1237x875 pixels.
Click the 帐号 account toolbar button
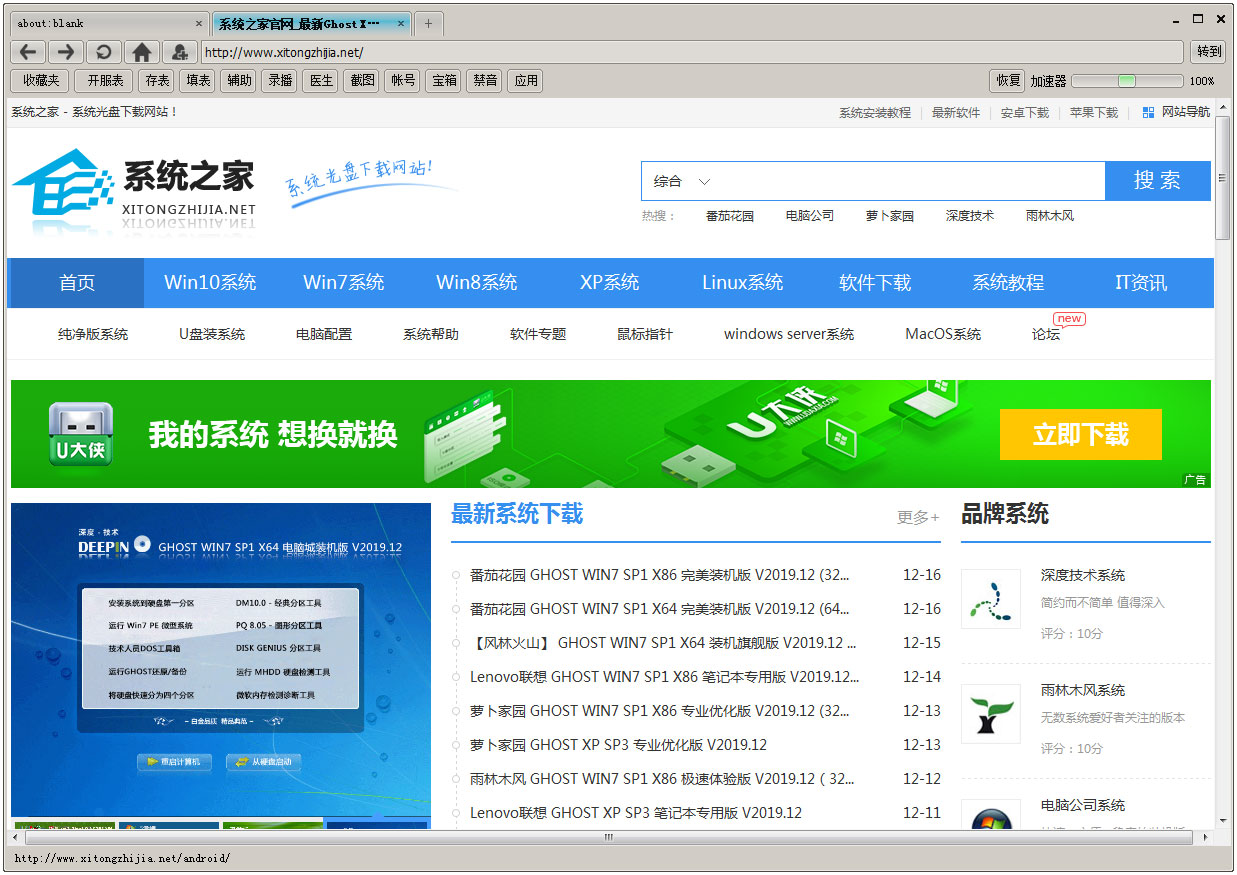[x=403, y=81]
